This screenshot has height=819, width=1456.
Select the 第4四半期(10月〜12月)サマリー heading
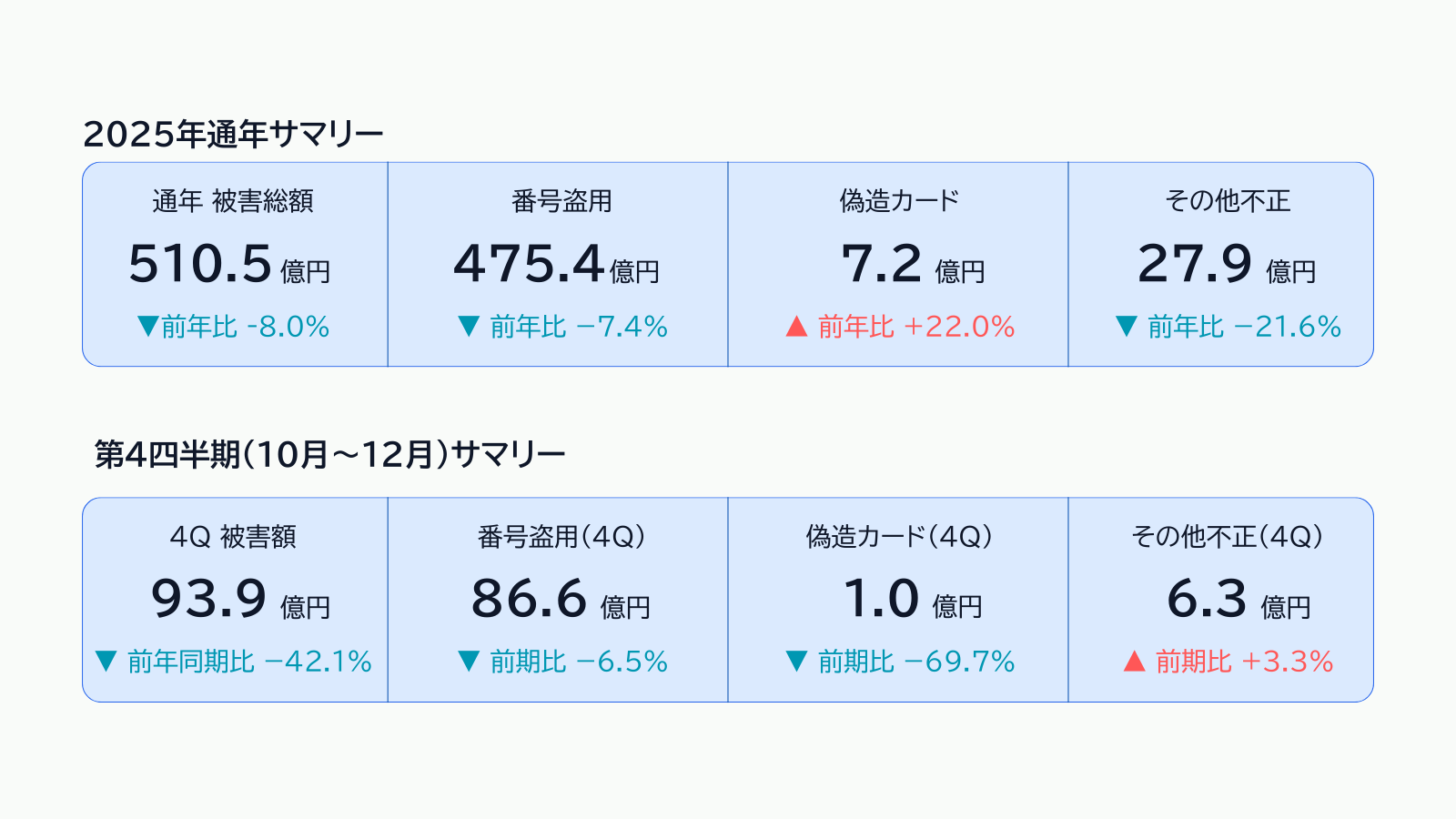click(329, 454)
